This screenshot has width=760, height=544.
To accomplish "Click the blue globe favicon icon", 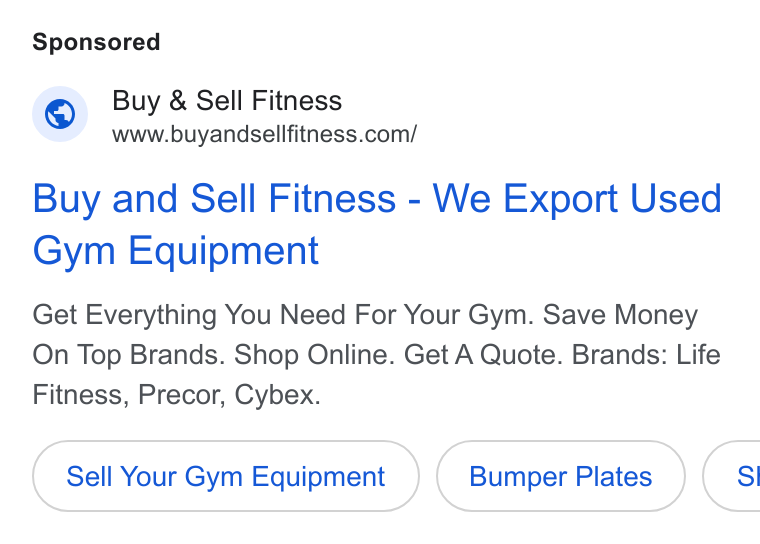I will point(60,114).
